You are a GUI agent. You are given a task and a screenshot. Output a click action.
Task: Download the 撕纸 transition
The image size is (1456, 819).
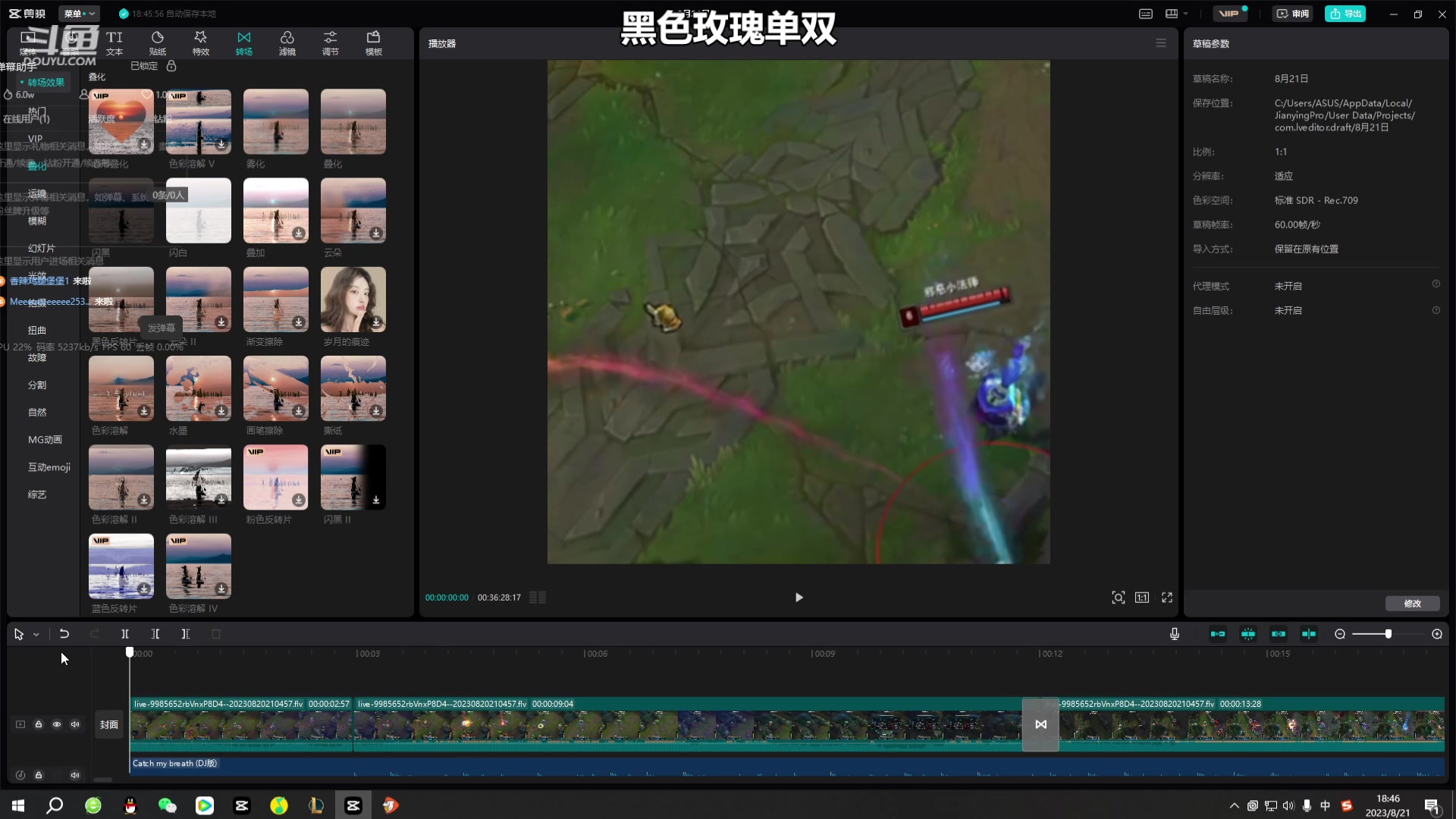click(376, 411)
